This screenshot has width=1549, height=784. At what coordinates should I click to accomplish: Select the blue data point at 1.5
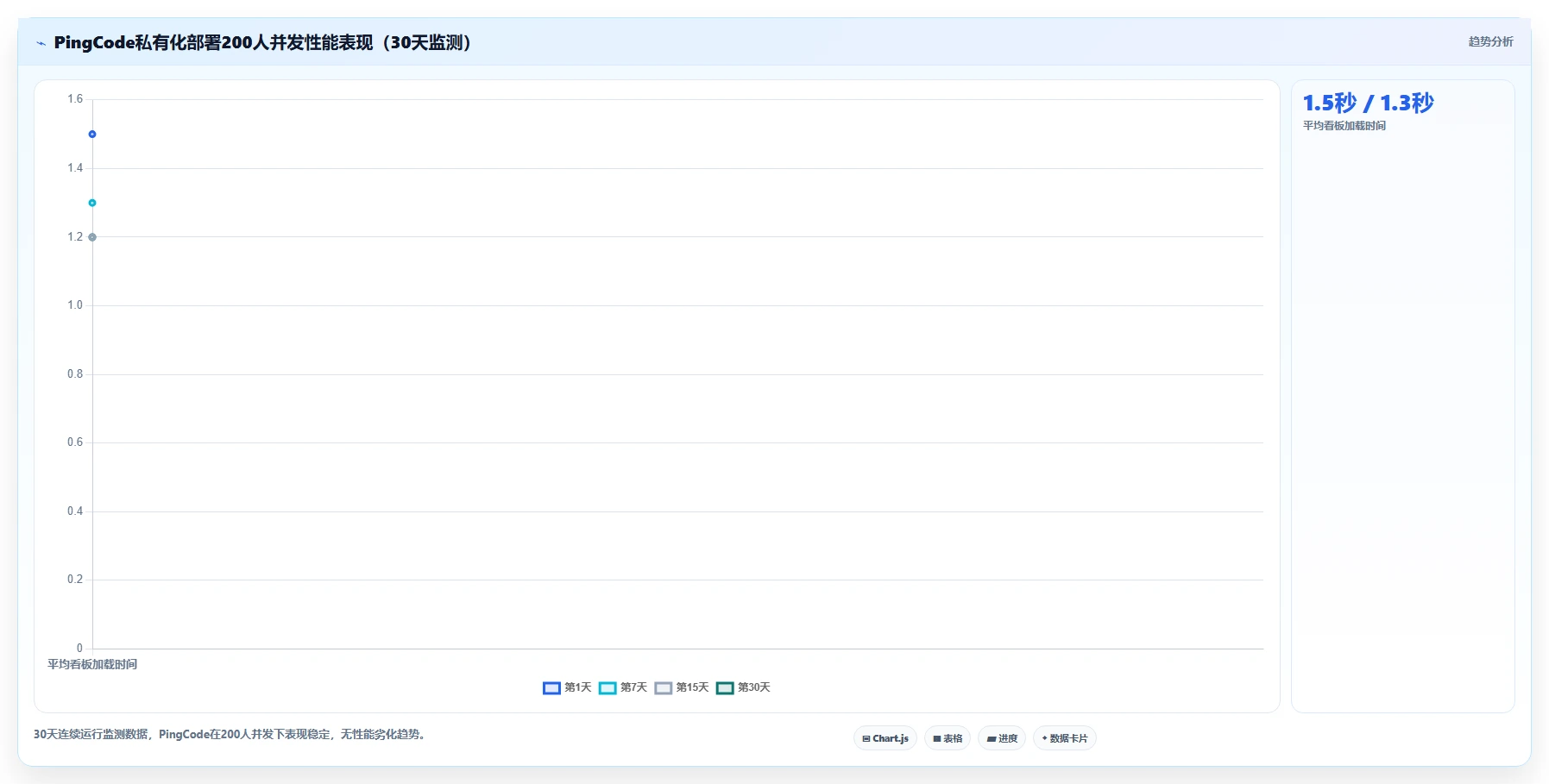point(92,135)
